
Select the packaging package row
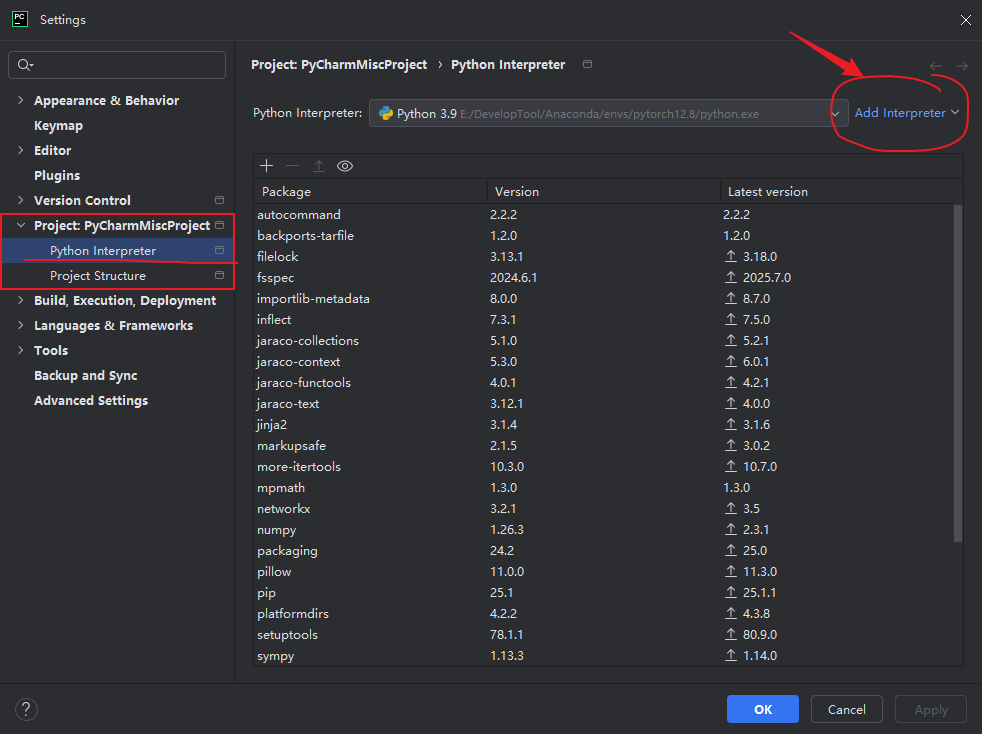[x=604, y=550]
